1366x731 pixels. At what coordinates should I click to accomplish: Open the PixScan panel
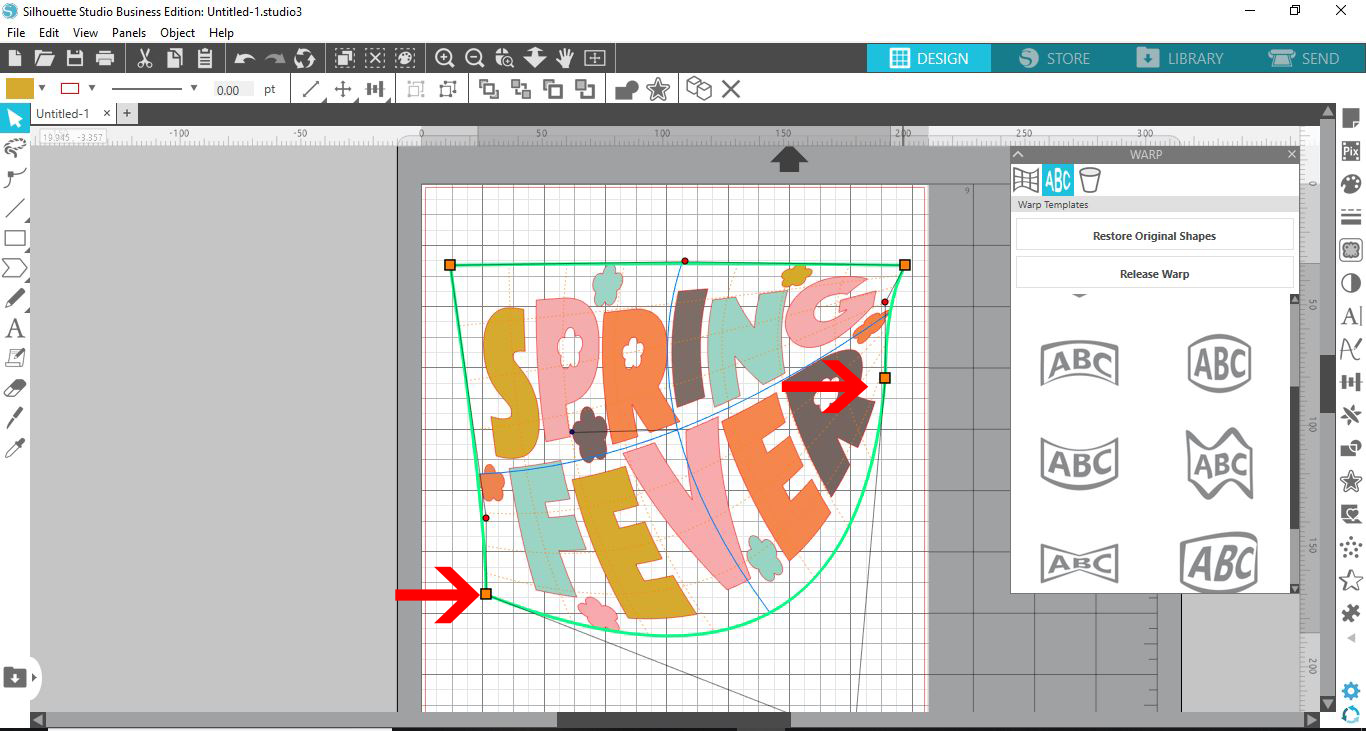(1351, 152)
